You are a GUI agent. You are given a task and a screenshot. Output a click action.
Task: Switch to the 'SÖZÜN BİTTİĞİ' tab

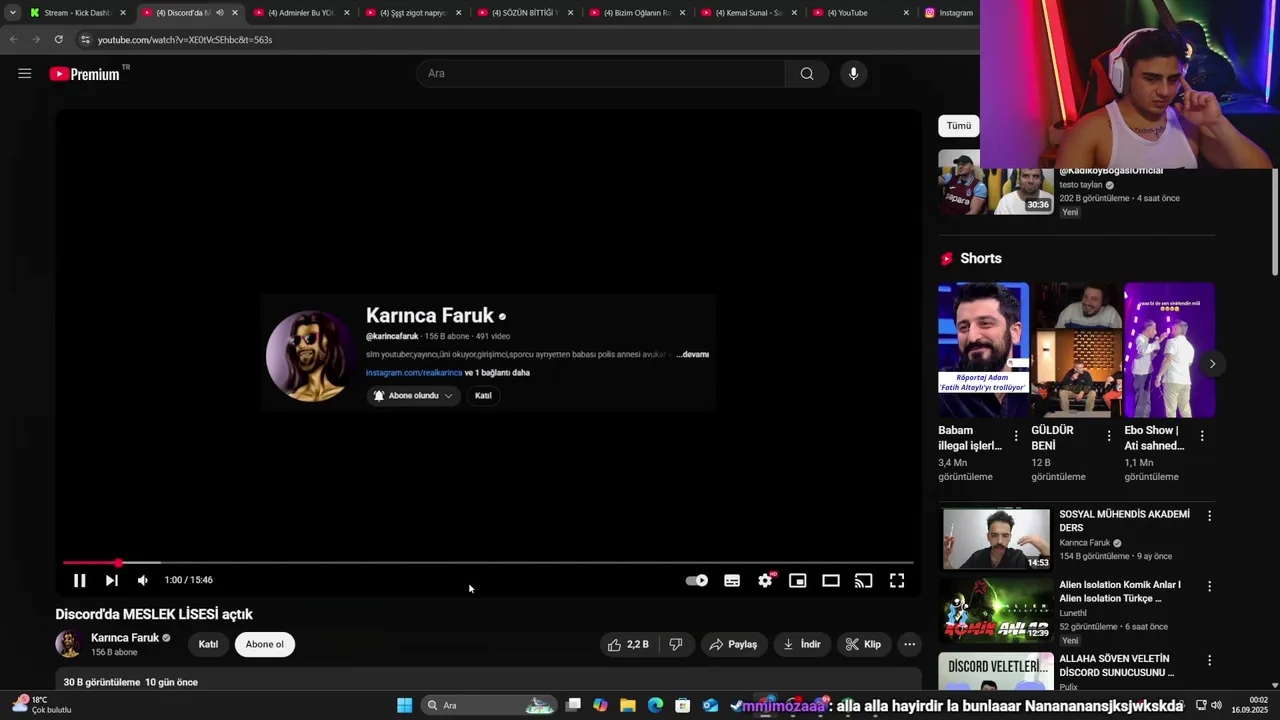click(x=524, y=13)
